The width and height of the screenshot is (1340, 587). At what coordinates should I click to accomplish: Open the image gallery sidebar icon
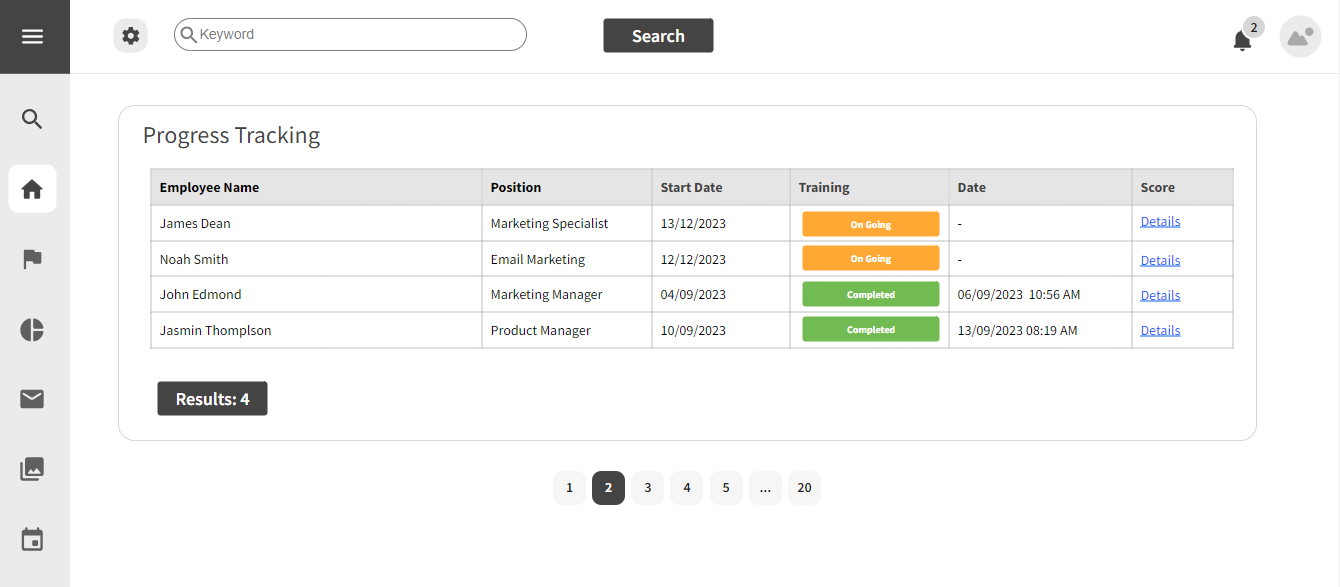click(x=32, y=468)
